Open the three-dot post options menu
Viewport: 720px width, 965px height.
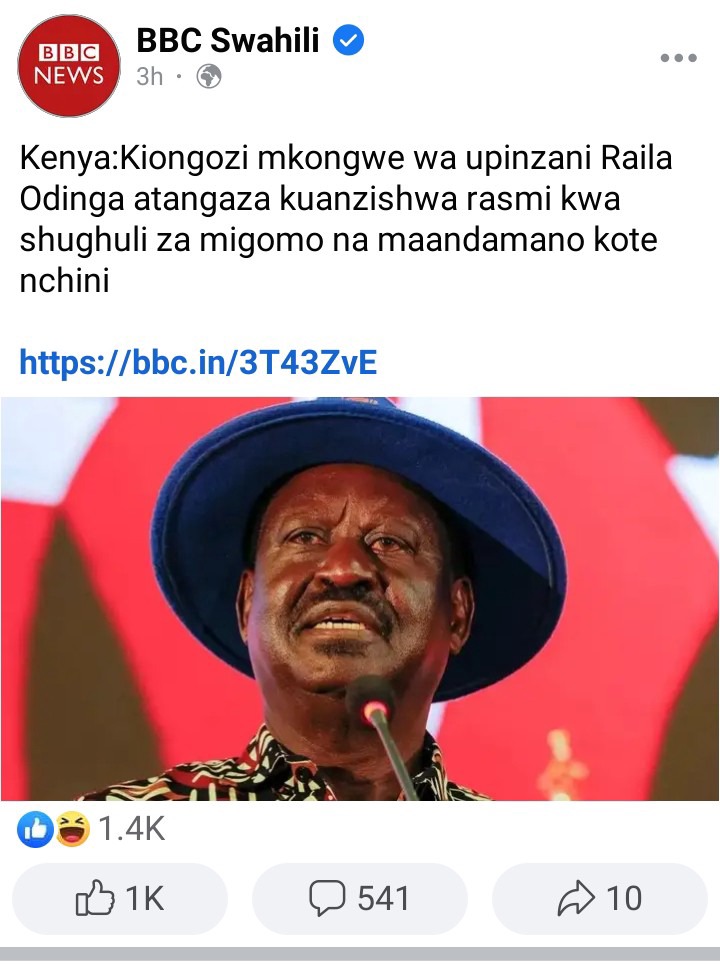tap(678, 58)
